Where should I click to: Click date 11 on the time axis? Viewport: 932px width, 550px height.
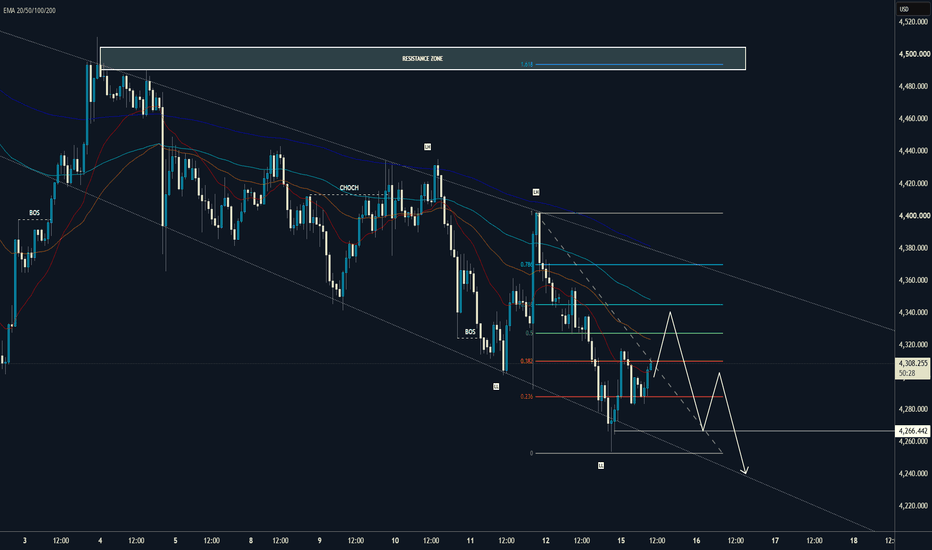point(470,540)
